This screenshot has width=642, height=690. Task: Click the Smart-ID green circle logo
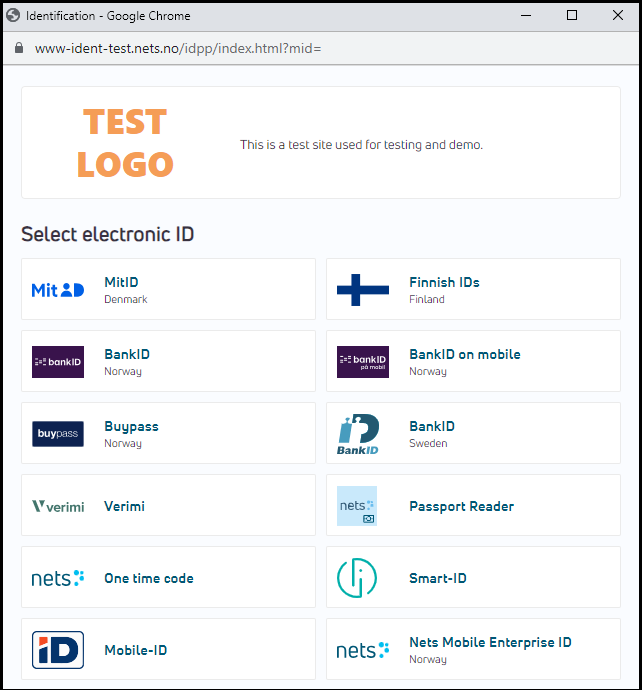point(357,578)
